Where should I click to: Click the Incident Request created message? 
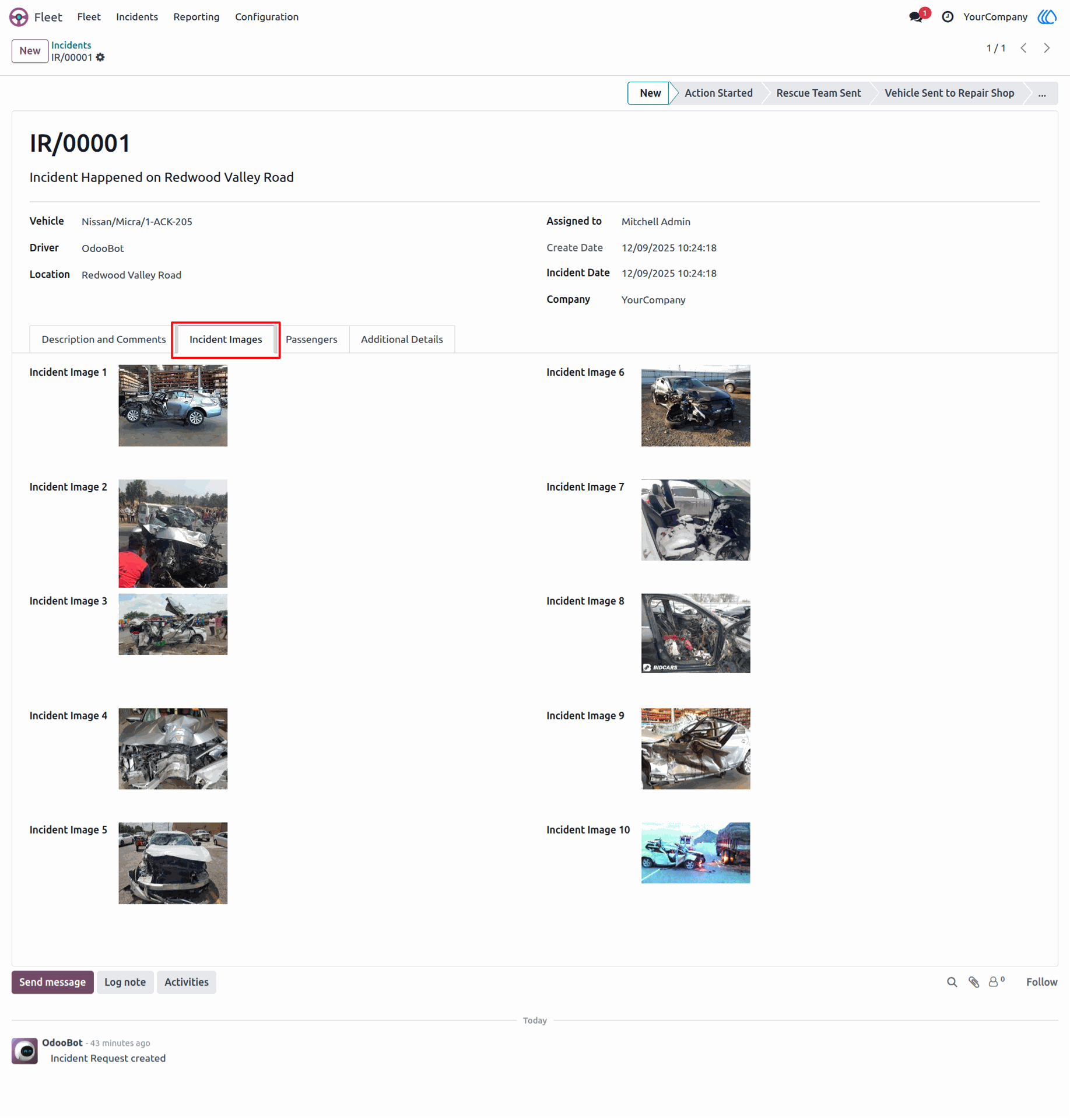(108, 1059)
